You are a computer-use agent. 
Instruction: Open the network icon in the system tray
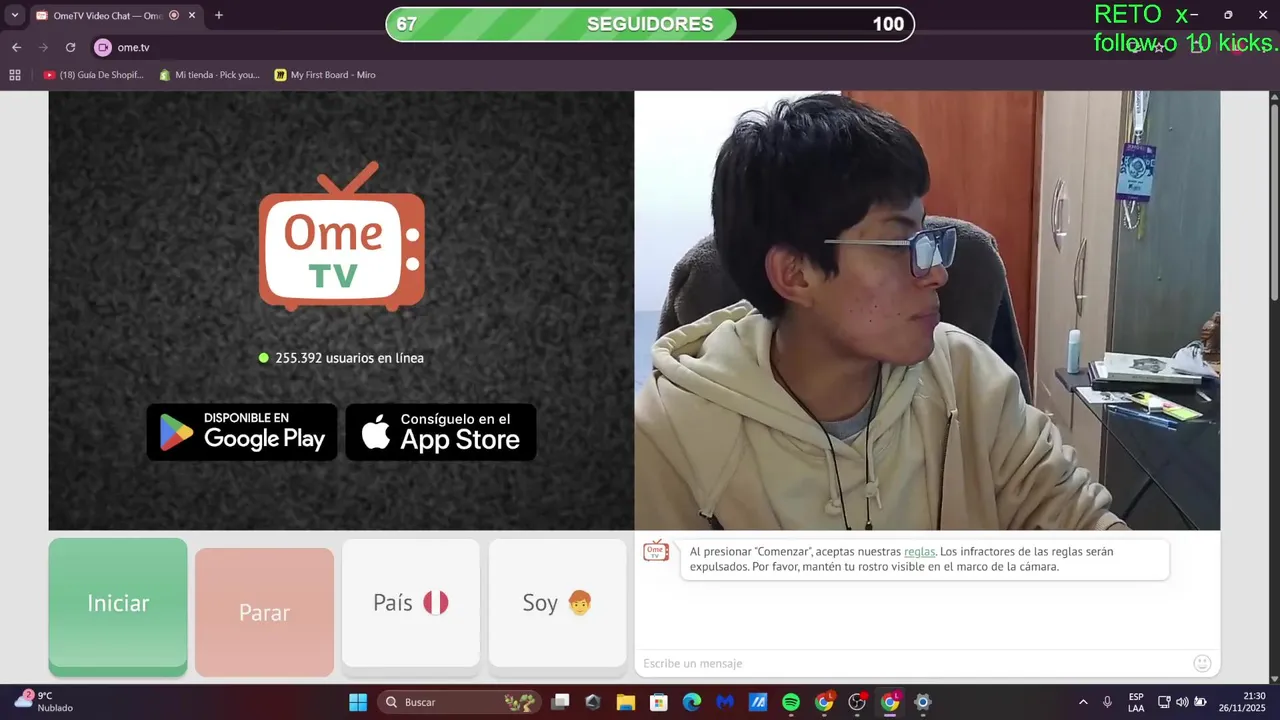point(1164,702)
